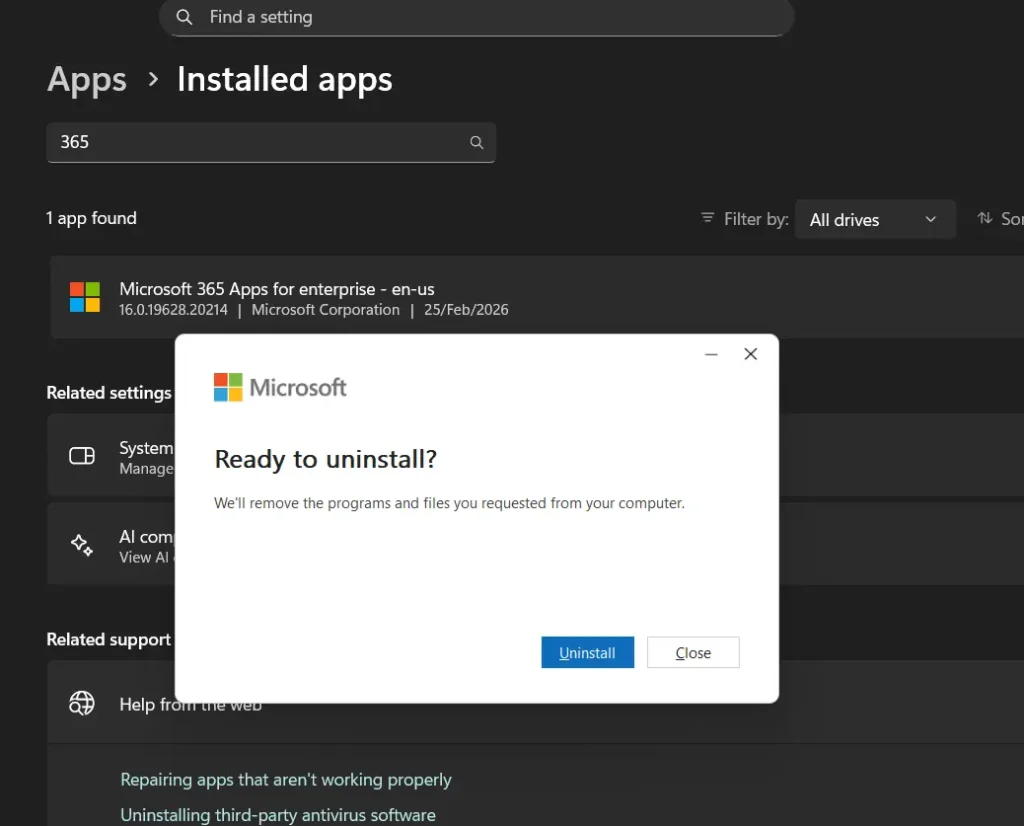Open the All drives filter dropdown
The width and height of the screenshot is (1024, 826).
click(x=874, y=220)
